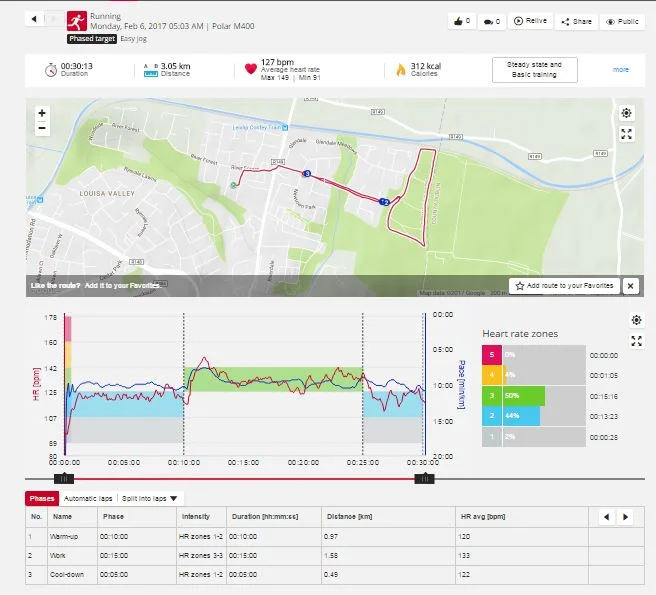656x595 pixels.
Task: Go to the previous training session arrow
Action: [x=33, y=19]
